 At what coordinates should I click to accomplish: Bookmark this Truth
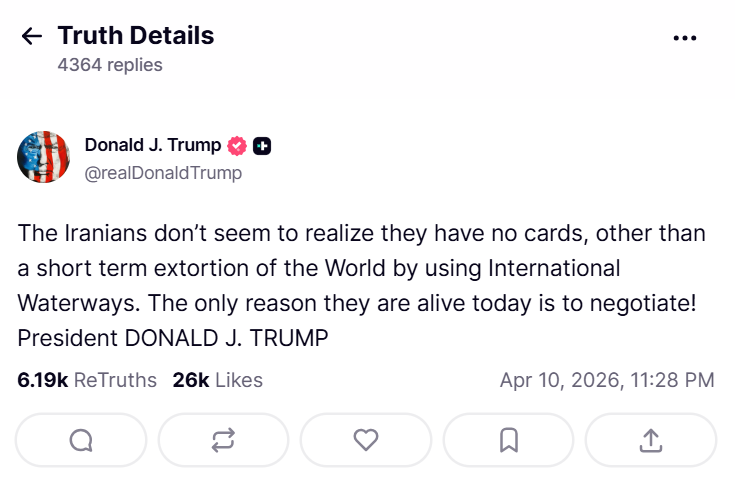[508, 440]
